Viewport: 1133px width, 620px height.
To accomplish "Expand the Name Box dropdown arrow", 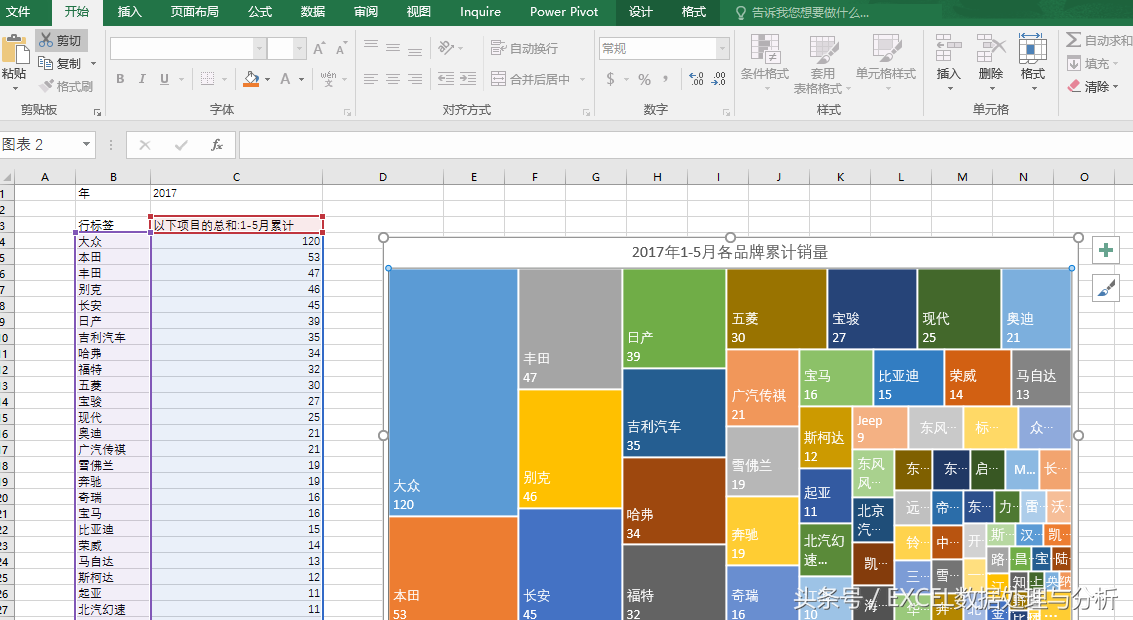I will [86, 145].
